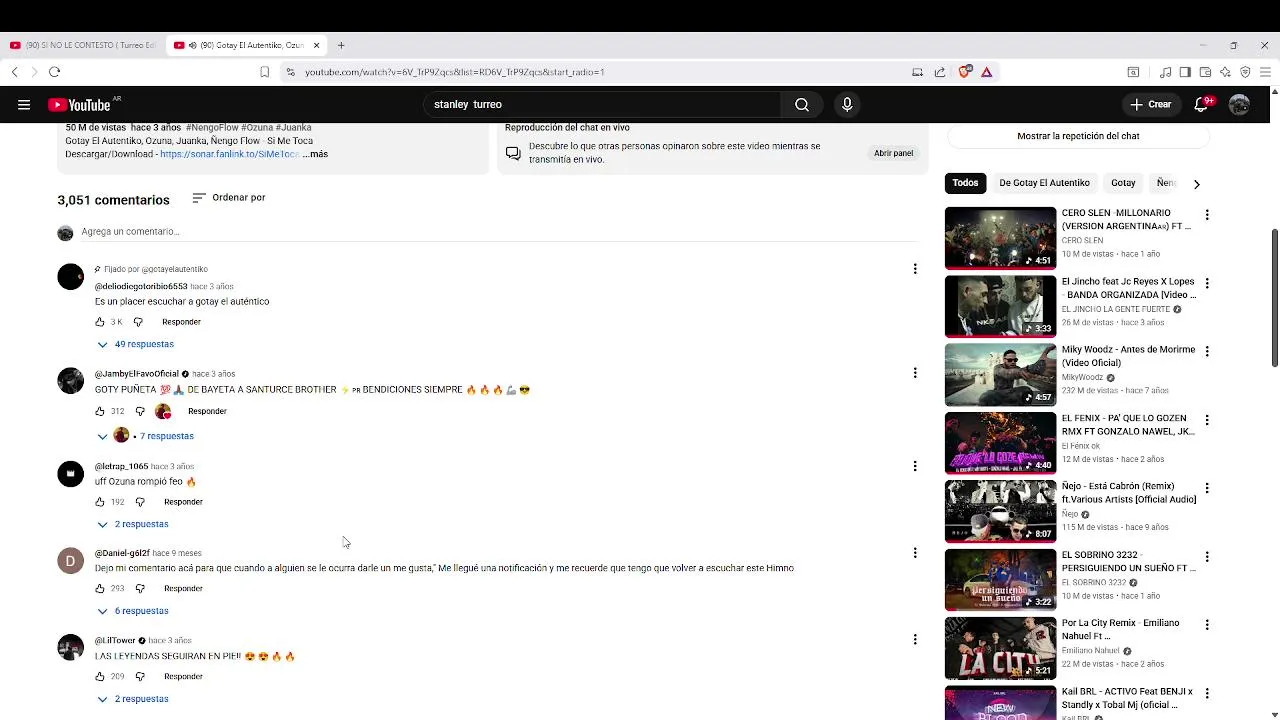The height and width of the screenshot is (720, 1280).
Task: Like the pinned comment by deliodiegotoribio6553
Action: [x=100, y=322]
